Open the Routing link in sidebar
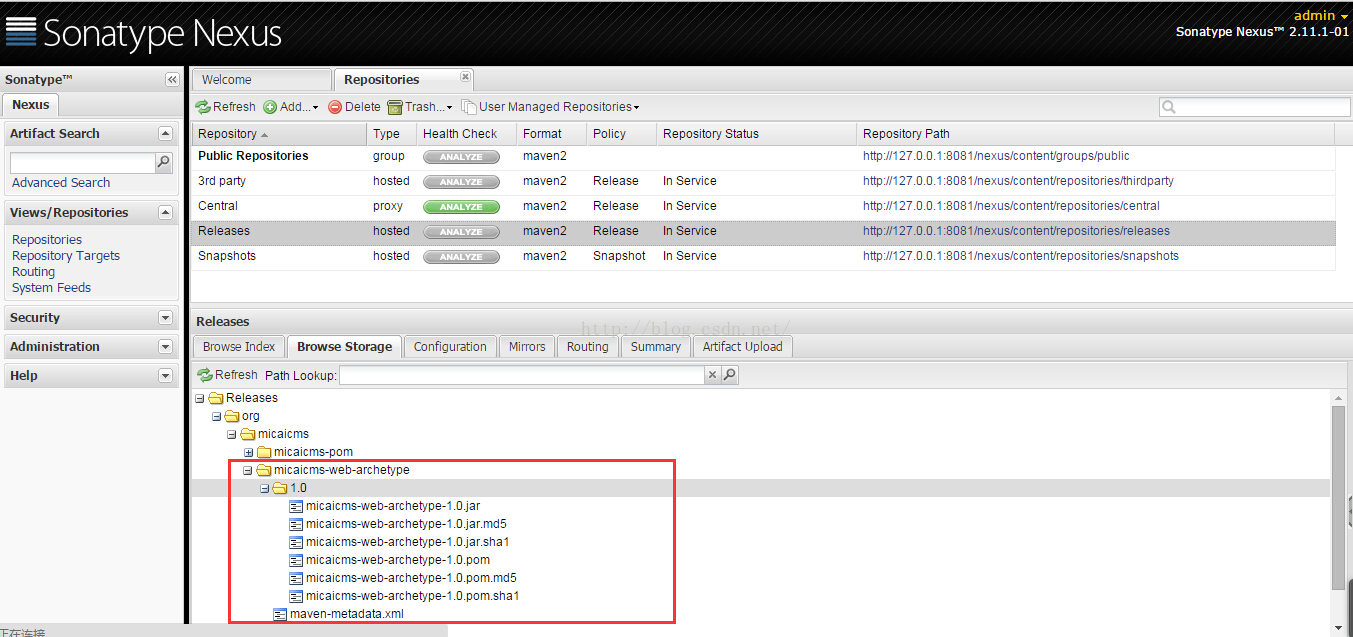This screenshot has width=1353, height=637. pos(33,272)
